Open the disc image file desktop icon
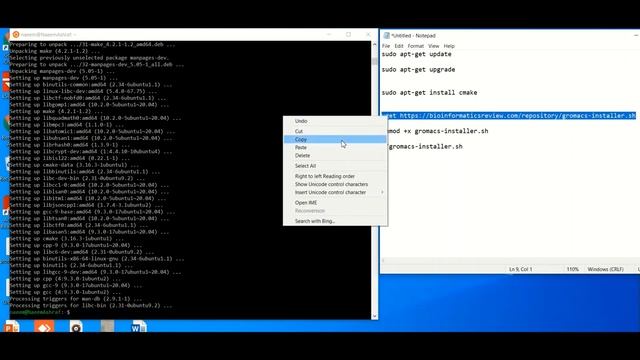640x360 pixels. click(76, 327)
